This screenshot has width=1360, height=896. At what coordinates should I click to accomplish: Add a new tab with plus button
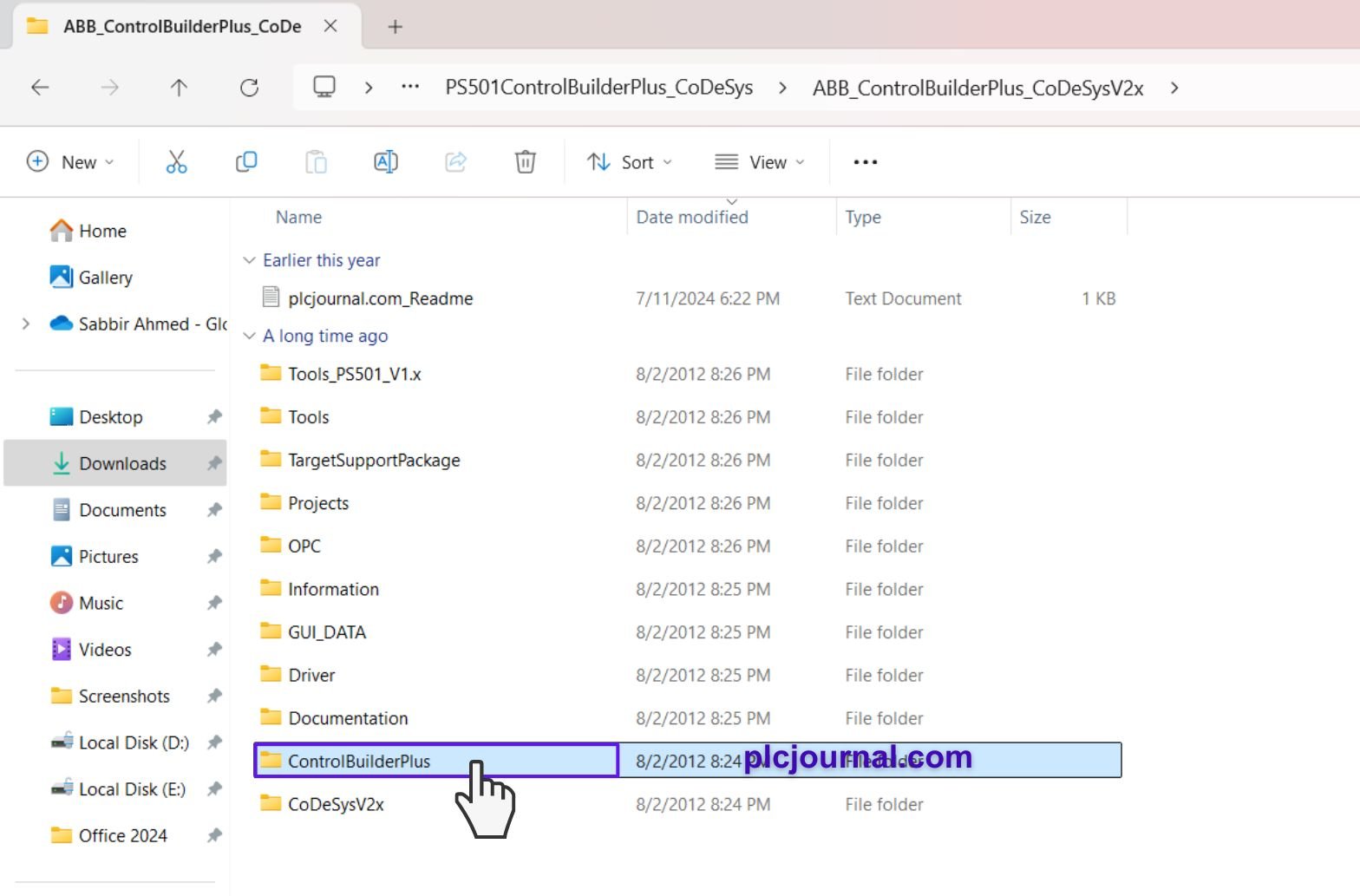coord(396,27)
